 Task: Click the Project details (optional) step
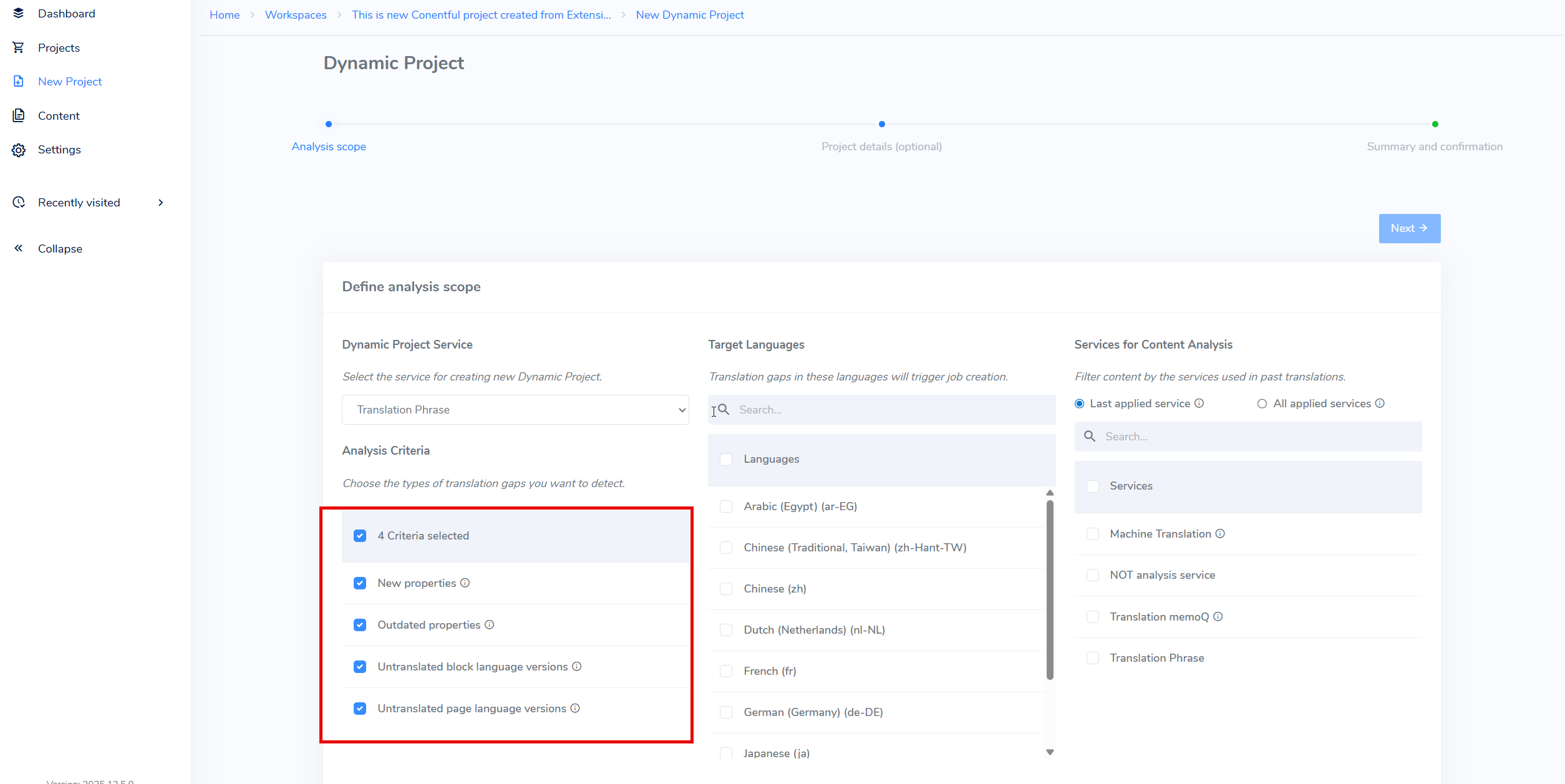point(881,147)
